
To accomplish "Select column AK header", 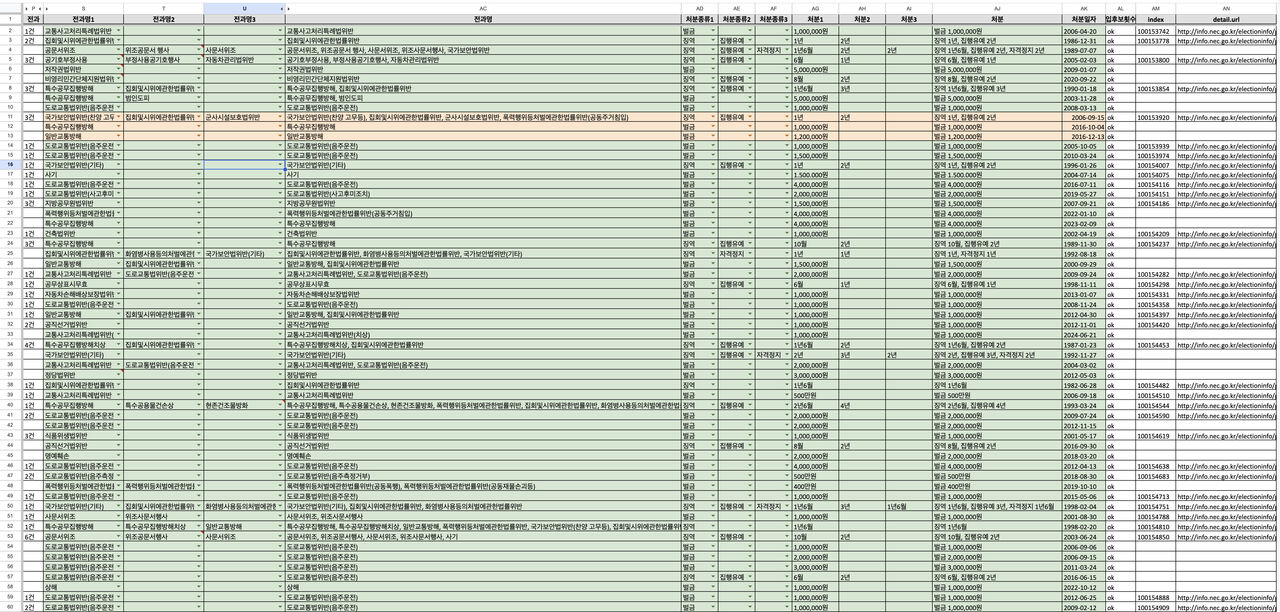I will [x=1083, y=8].
